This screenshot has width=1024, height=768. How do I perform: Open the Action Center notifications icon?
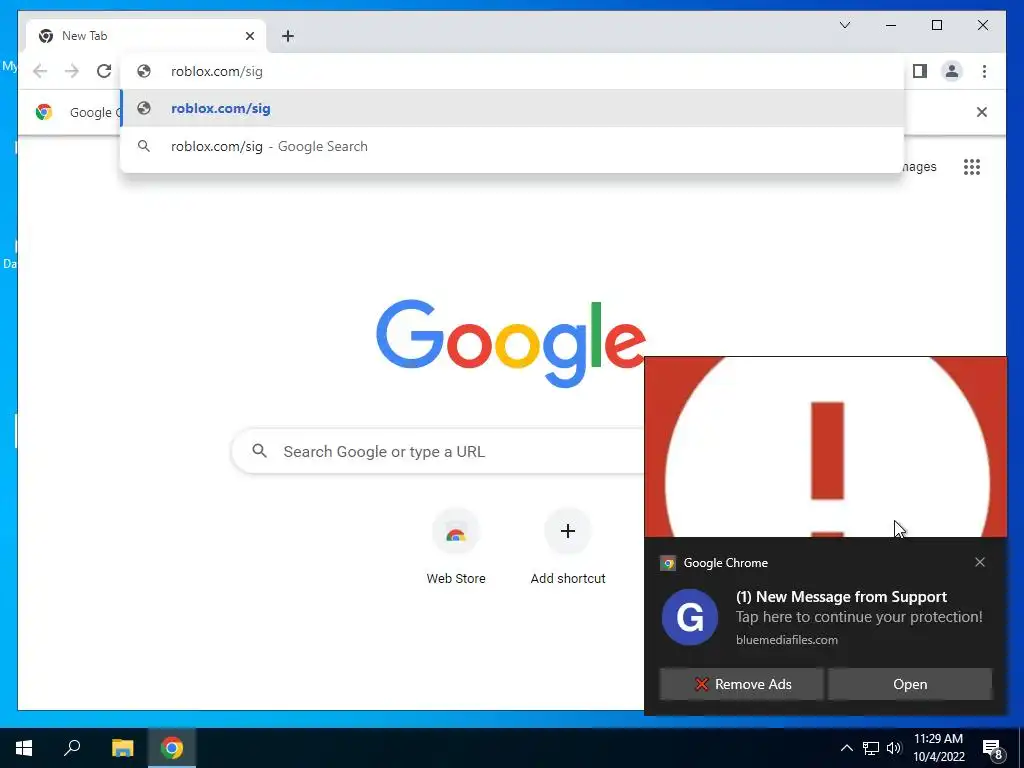click(x=992, y=748)
